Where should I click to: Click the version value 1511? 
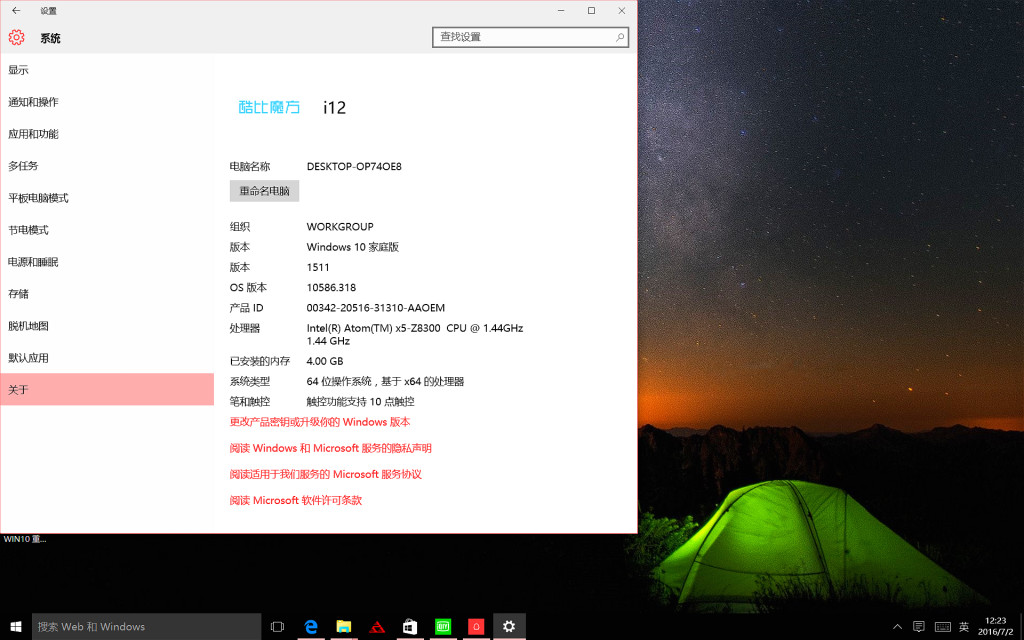point(318,267)
